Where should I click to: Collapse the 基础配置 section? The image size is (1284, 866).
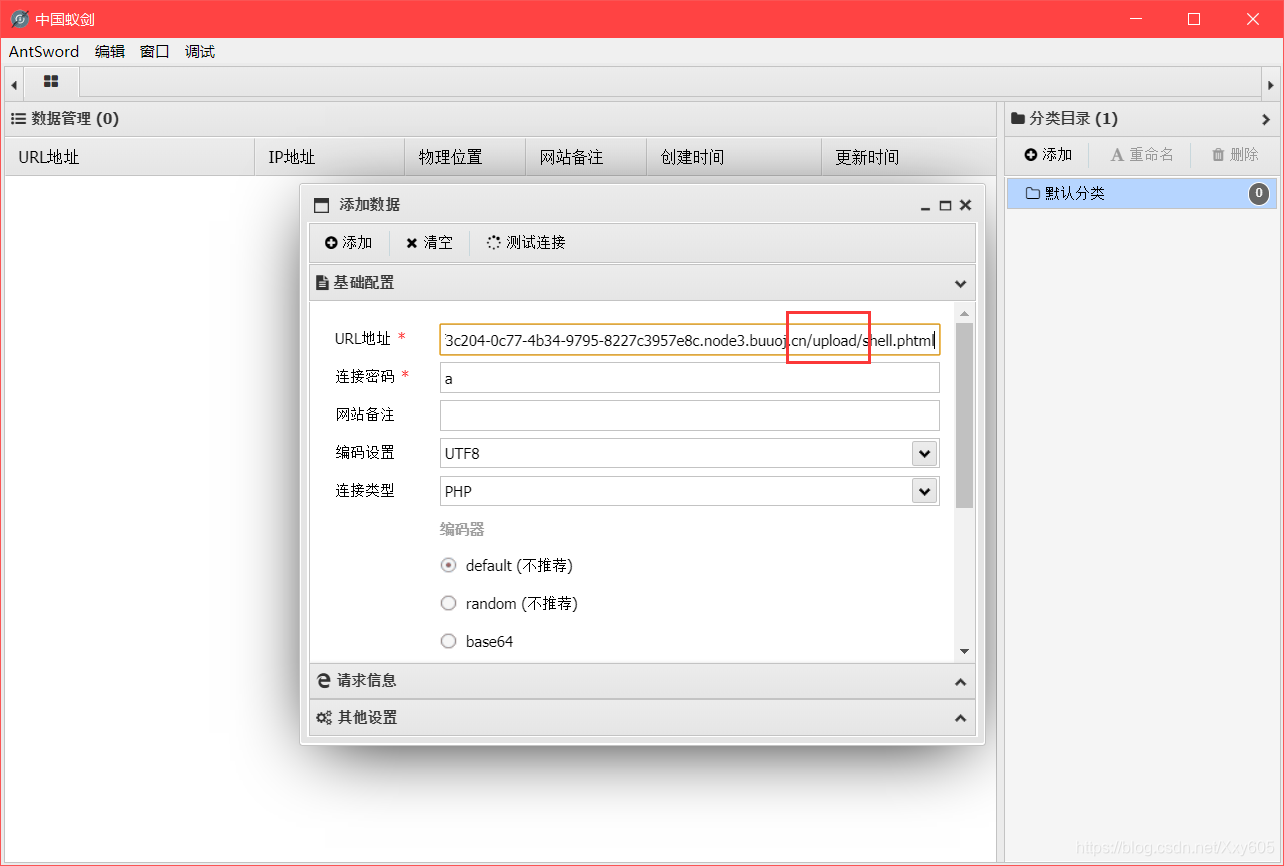[x=960, y=283]
